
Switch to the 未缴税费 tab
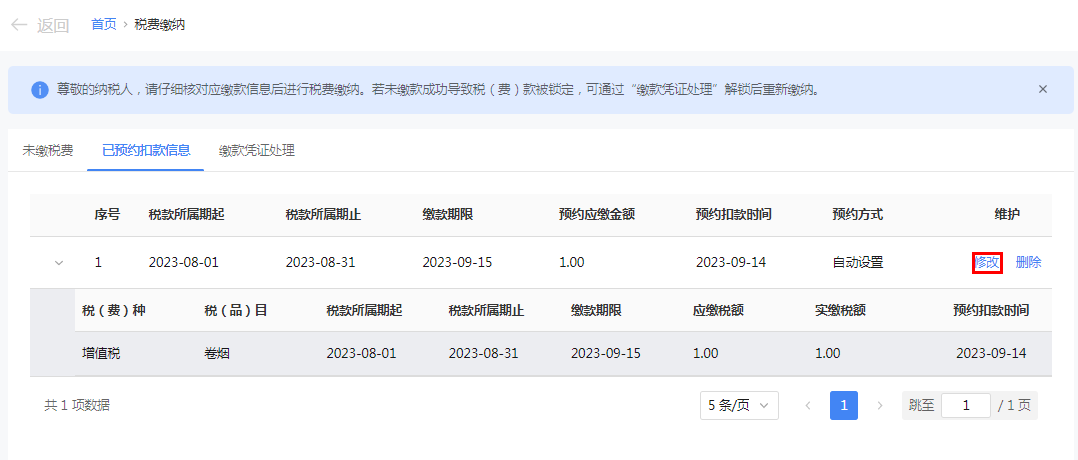(x=48, y=151)
